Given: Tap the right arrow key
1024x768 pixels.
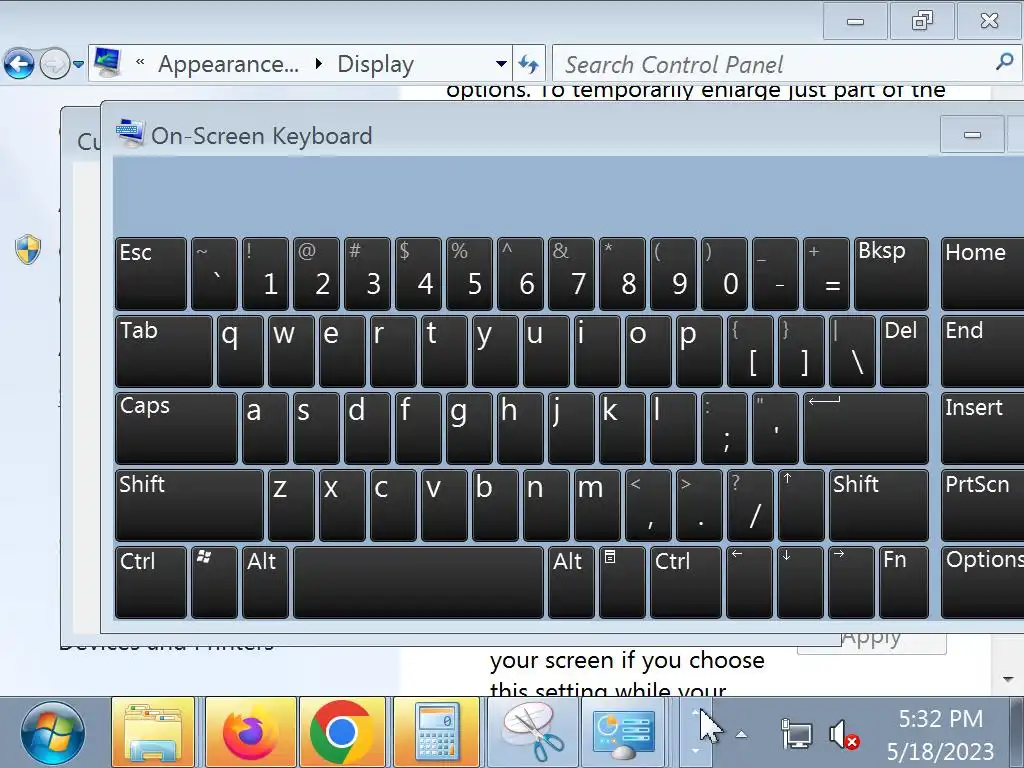Looking at the screenshot, I should (x=852, y=583).
